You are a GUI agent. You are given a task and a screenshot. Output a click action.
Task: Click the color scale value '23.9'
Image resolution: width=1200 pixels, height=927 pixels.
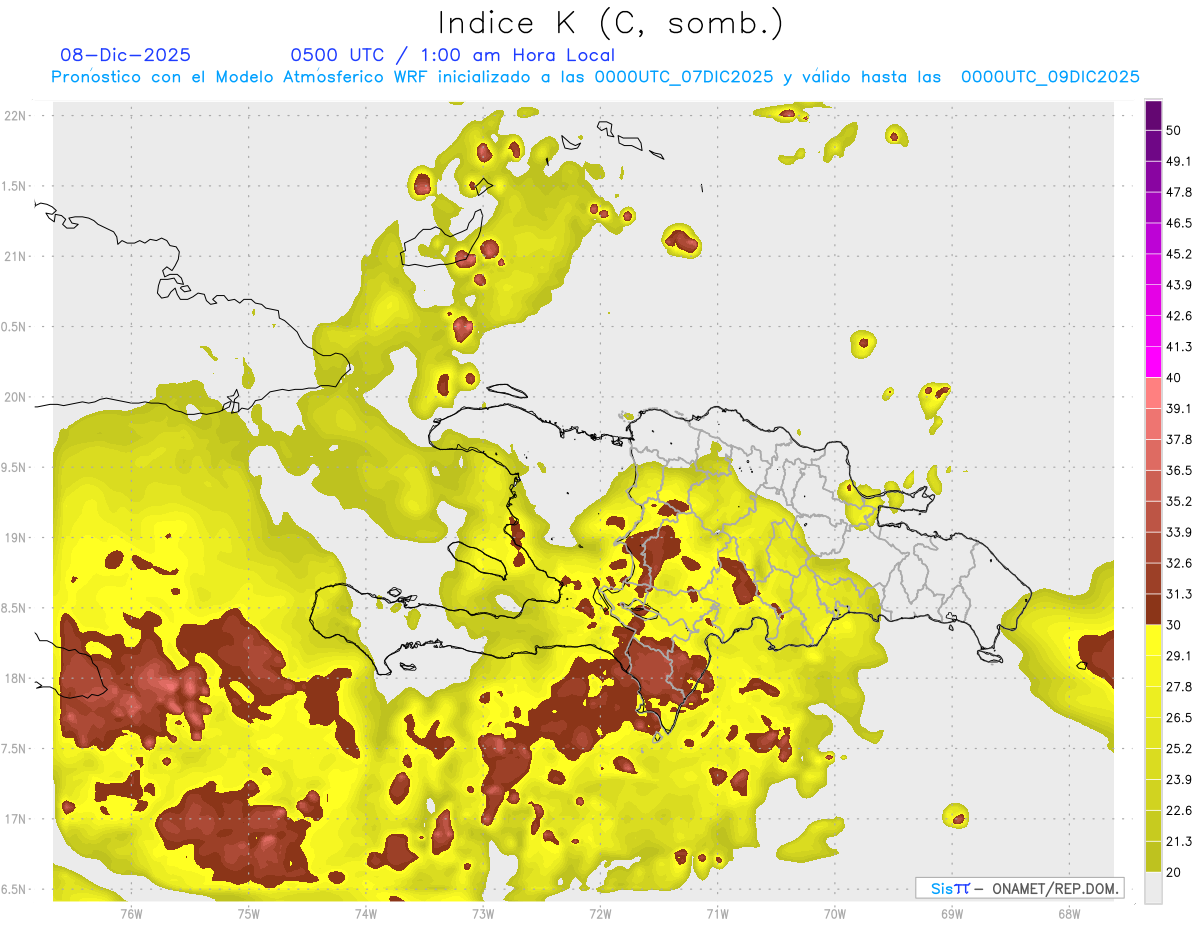(1178, 780)
